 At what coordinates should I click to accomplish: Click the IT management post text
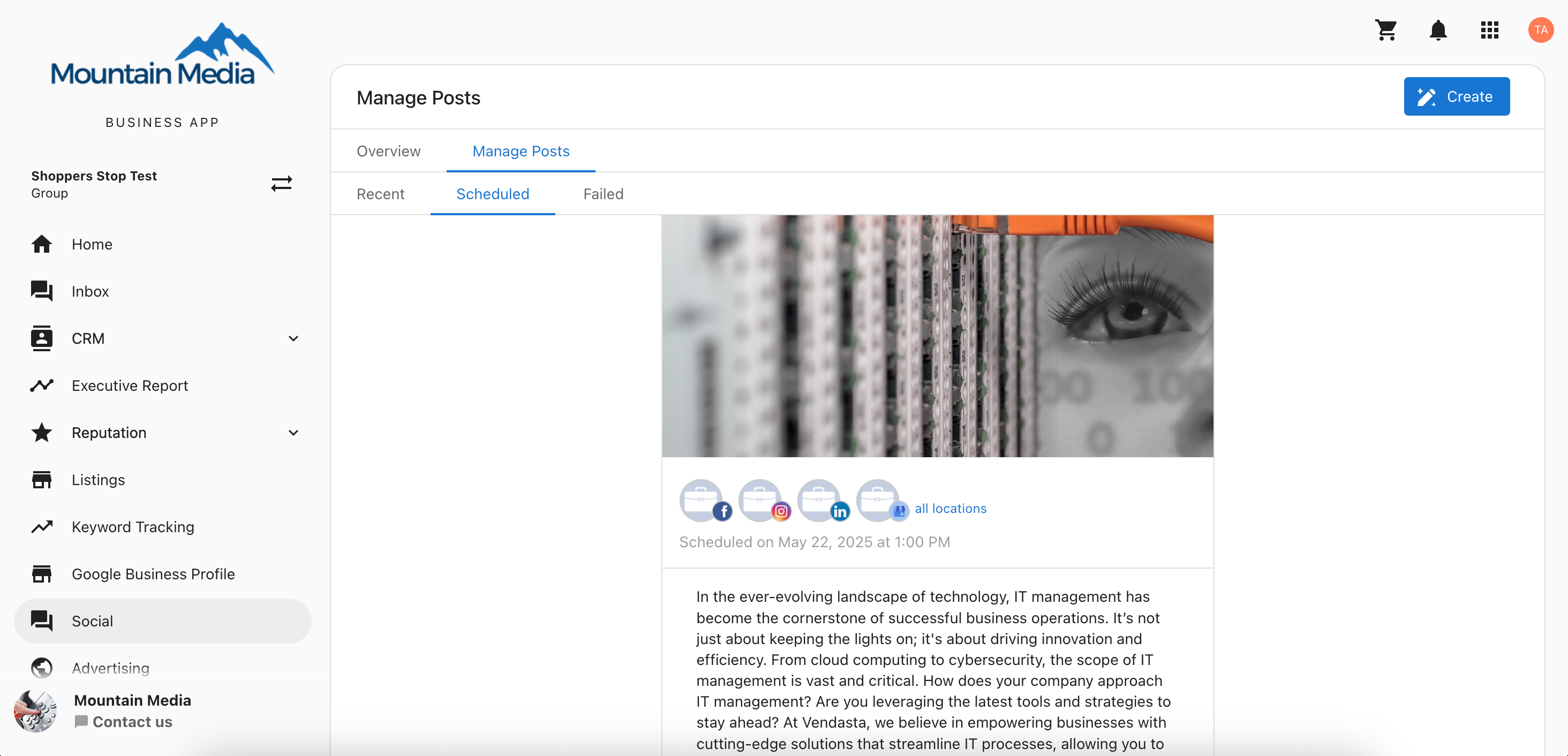pyautogui.click(x=933, y=670)
